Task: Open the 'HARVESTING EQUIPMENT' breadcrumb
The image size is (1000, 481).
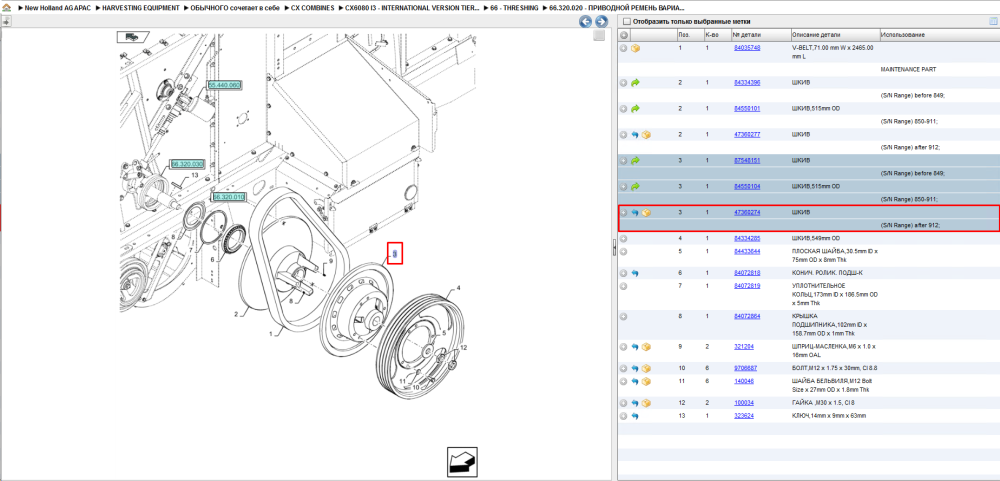Action: tap(141, 8)
